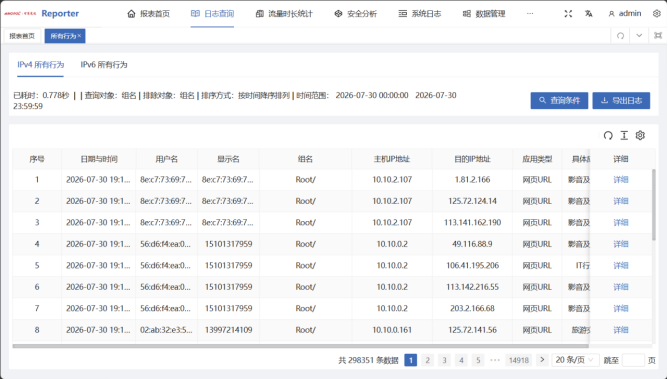The width and height of the screenshot is (668, 379).
Task: Click destination IP 203.2.166.68
Action: pyautogui.click(x=472, y=308)
